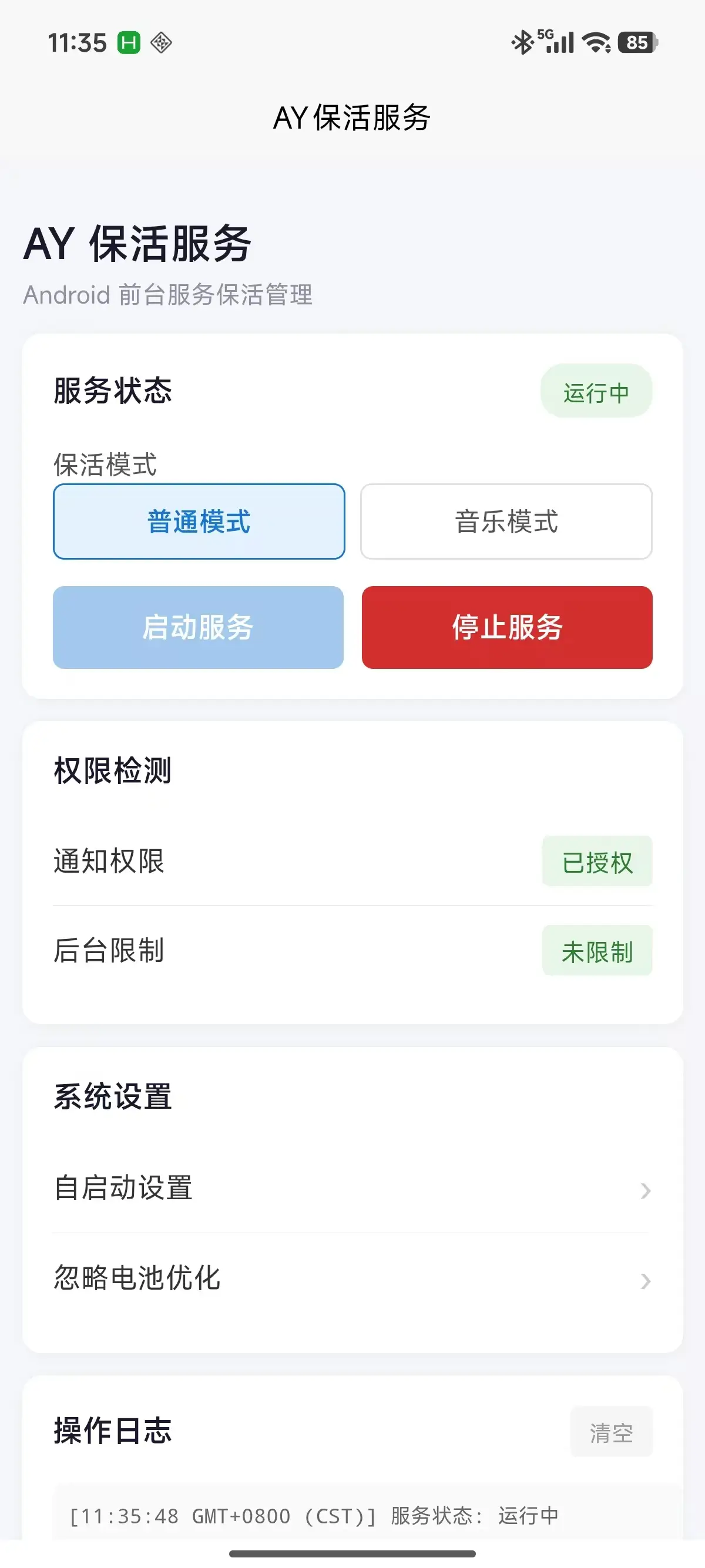705x1568 pixels.
Task: Open 忽略电池优化 via its chevron arrow
Action: [645, 1281]
